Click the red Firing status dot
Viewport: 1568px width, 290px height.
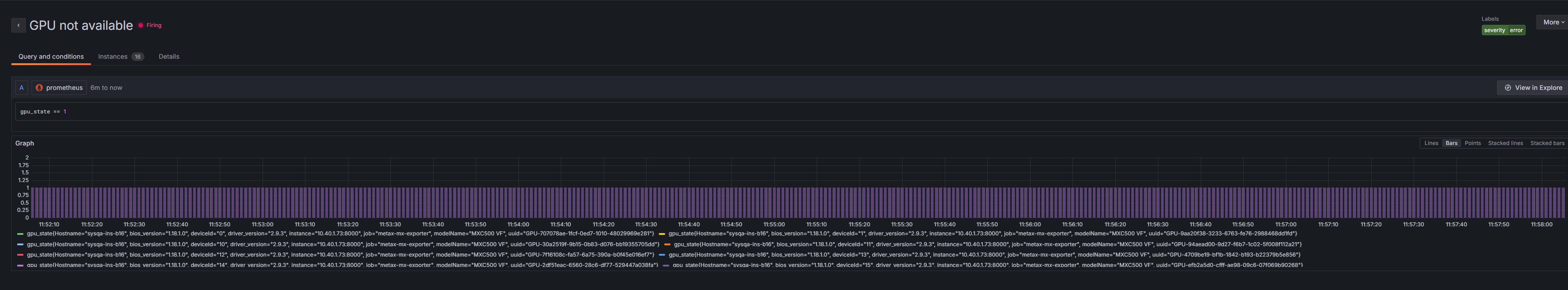pyautogui.click(x=141, y=26)
